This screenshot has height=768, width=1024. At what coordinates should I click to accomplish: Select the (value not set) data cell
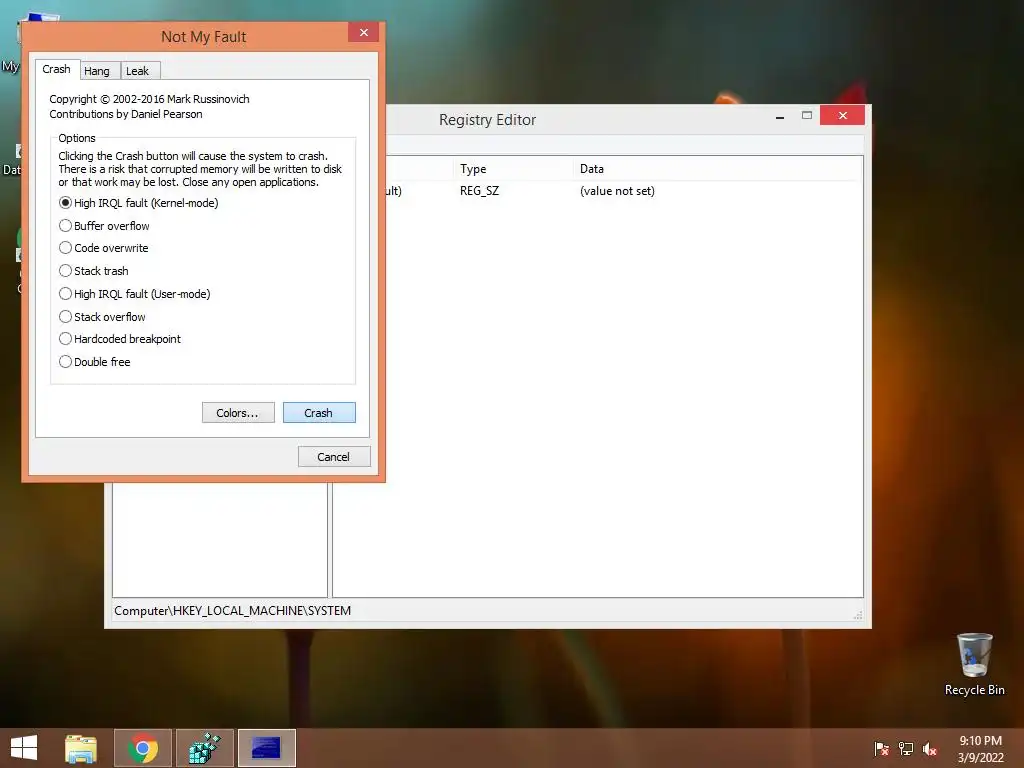pos(617,191)
